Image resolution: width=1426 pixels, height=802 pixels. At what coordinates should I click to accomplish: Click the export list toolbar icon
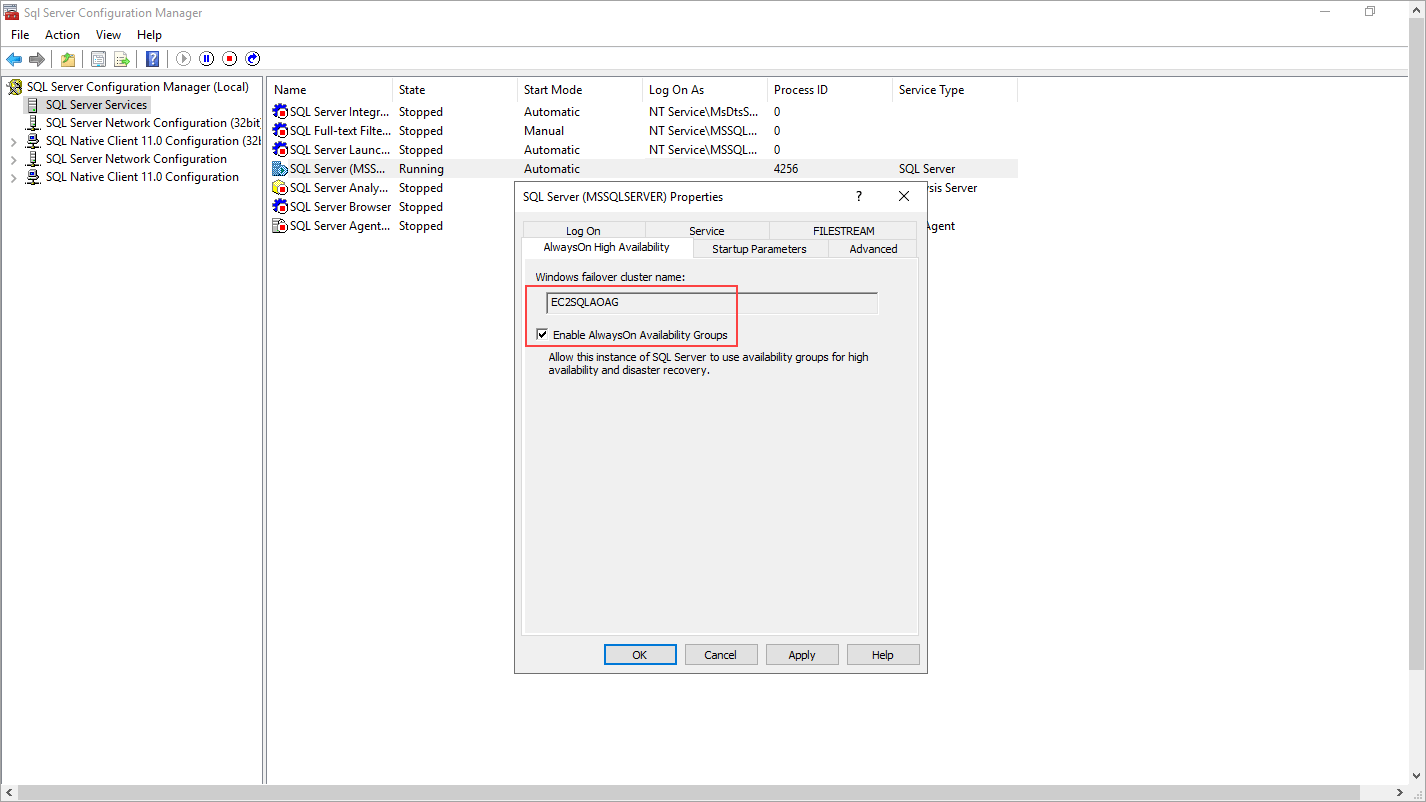coord(121,58)
